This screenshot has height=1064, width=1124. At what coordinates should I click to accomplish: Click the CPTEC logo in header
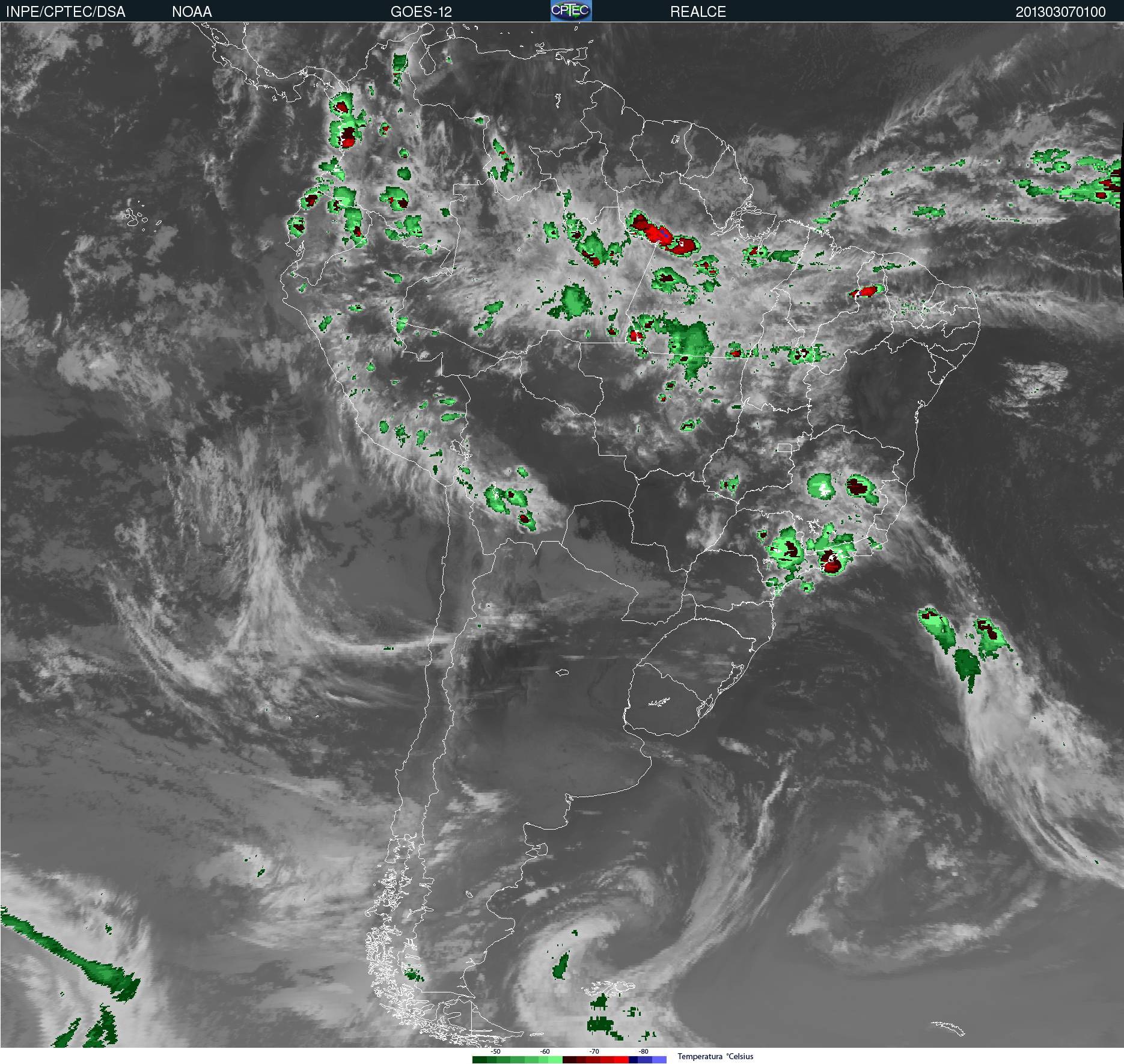571,11
